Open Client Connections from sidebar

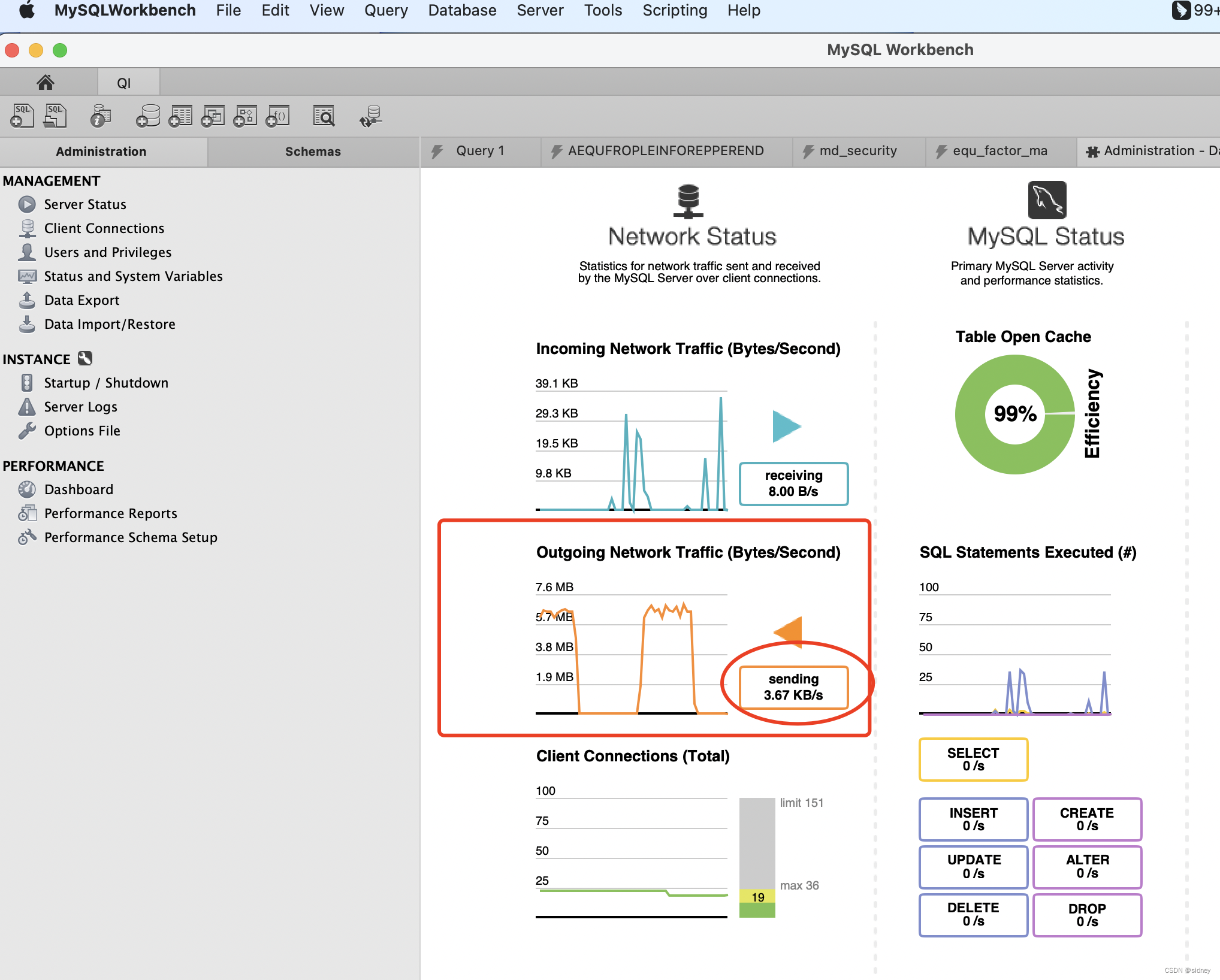tap(104, 228)
